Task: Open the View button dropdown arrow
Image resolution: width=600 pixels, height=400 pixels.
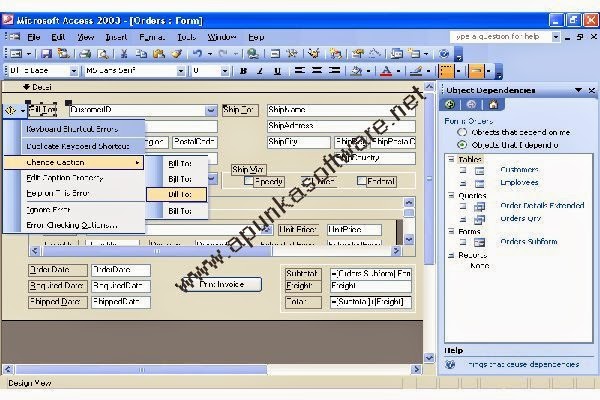Action: [29, 54]
